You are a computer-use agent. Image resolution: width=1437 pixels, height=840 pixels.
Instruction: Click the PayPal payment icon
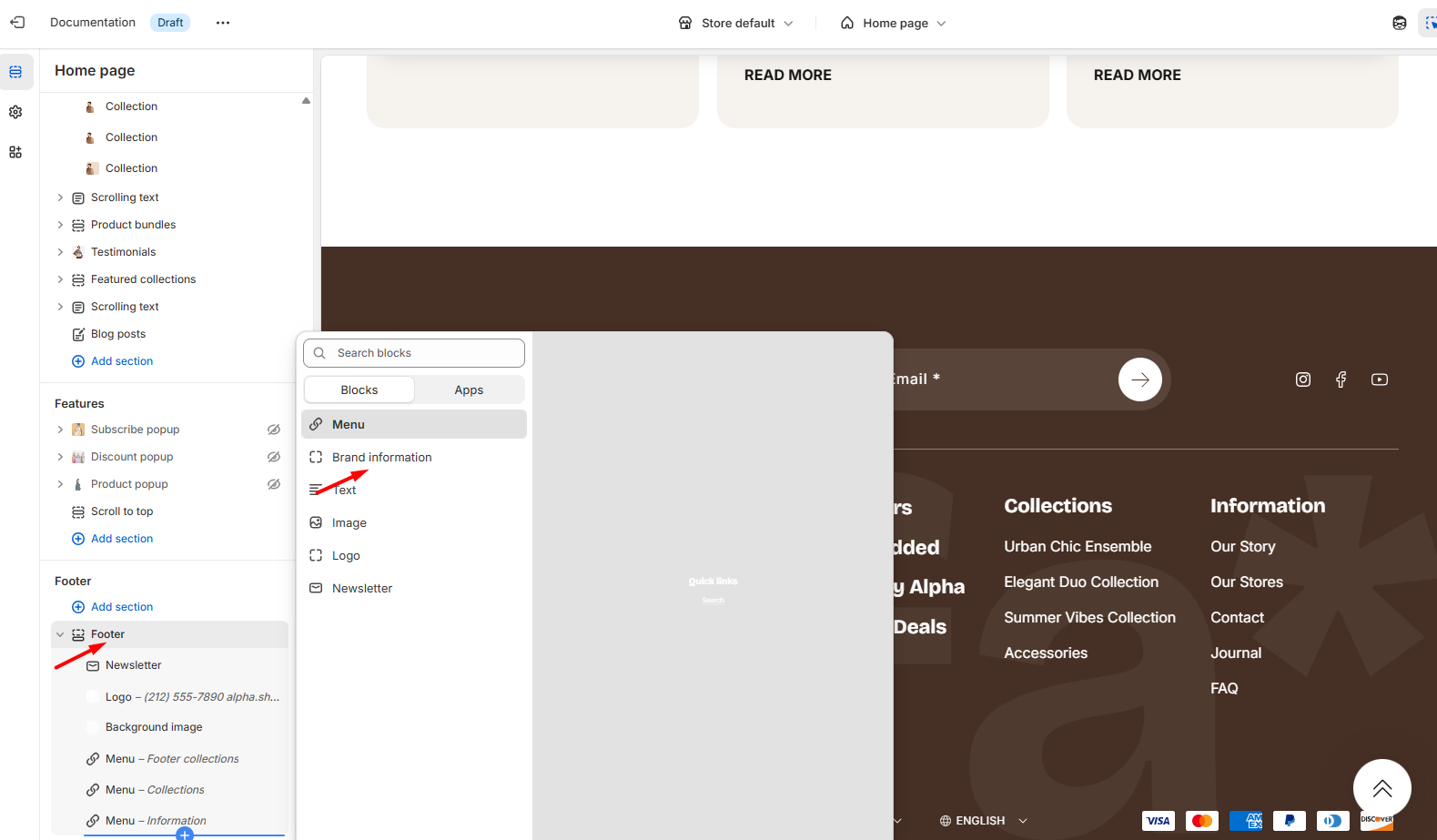1290,821
